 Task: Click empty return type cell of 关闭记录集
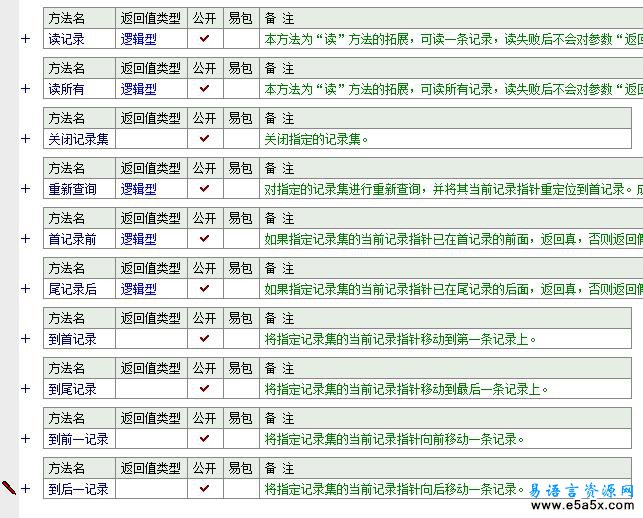click(151, 139)
